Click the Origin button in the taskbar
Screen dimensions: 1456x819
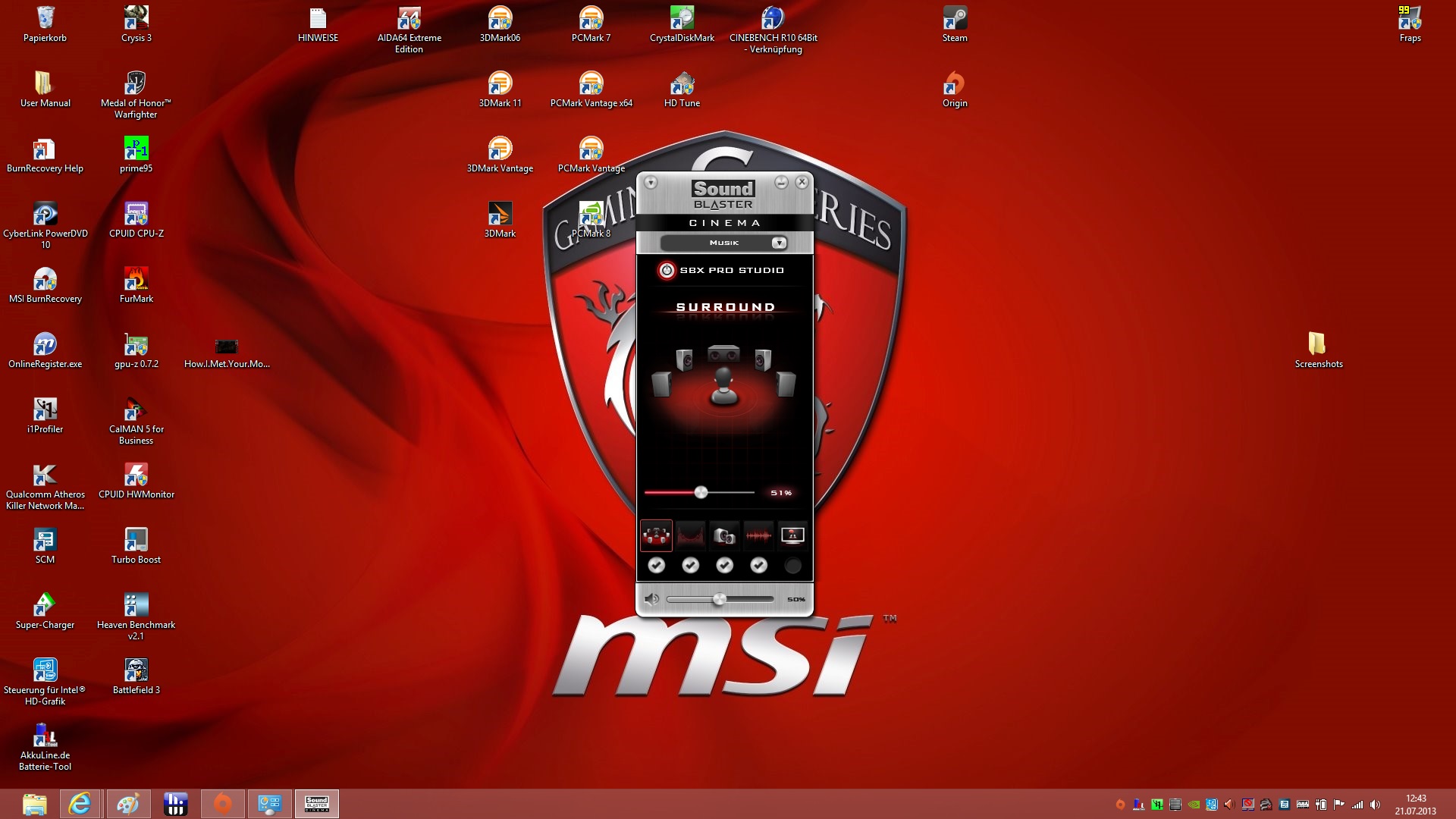pyautogui.click(x=223, y=804)
